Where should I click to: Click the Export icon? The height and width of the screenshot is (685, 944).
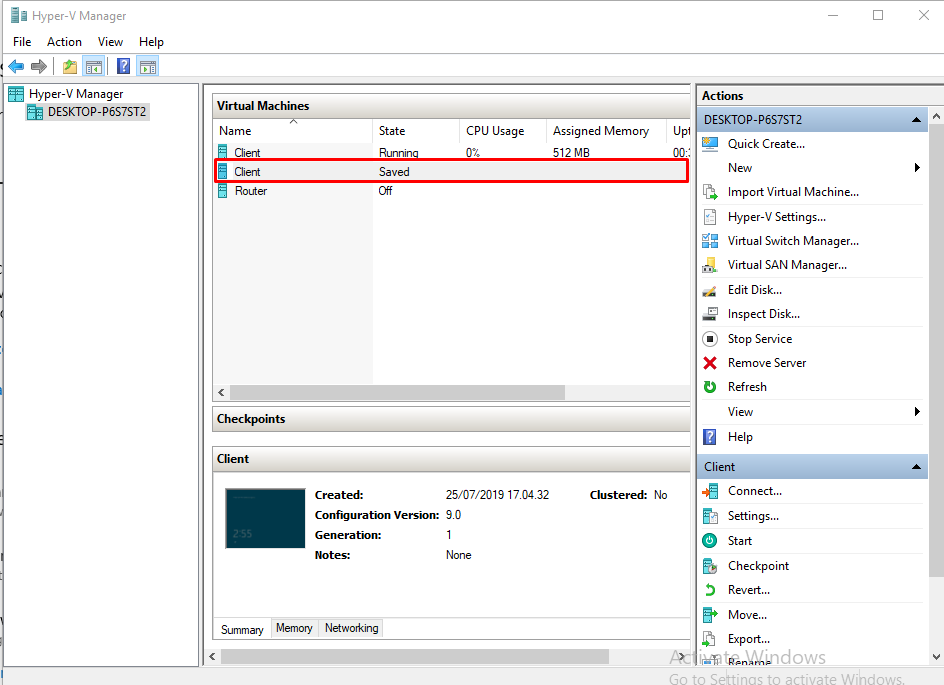pyautogui.click(x=710, y=639)
